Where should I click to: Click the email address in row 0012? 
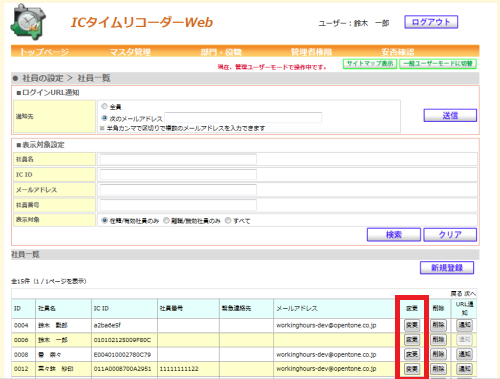(x=326, y=369)
